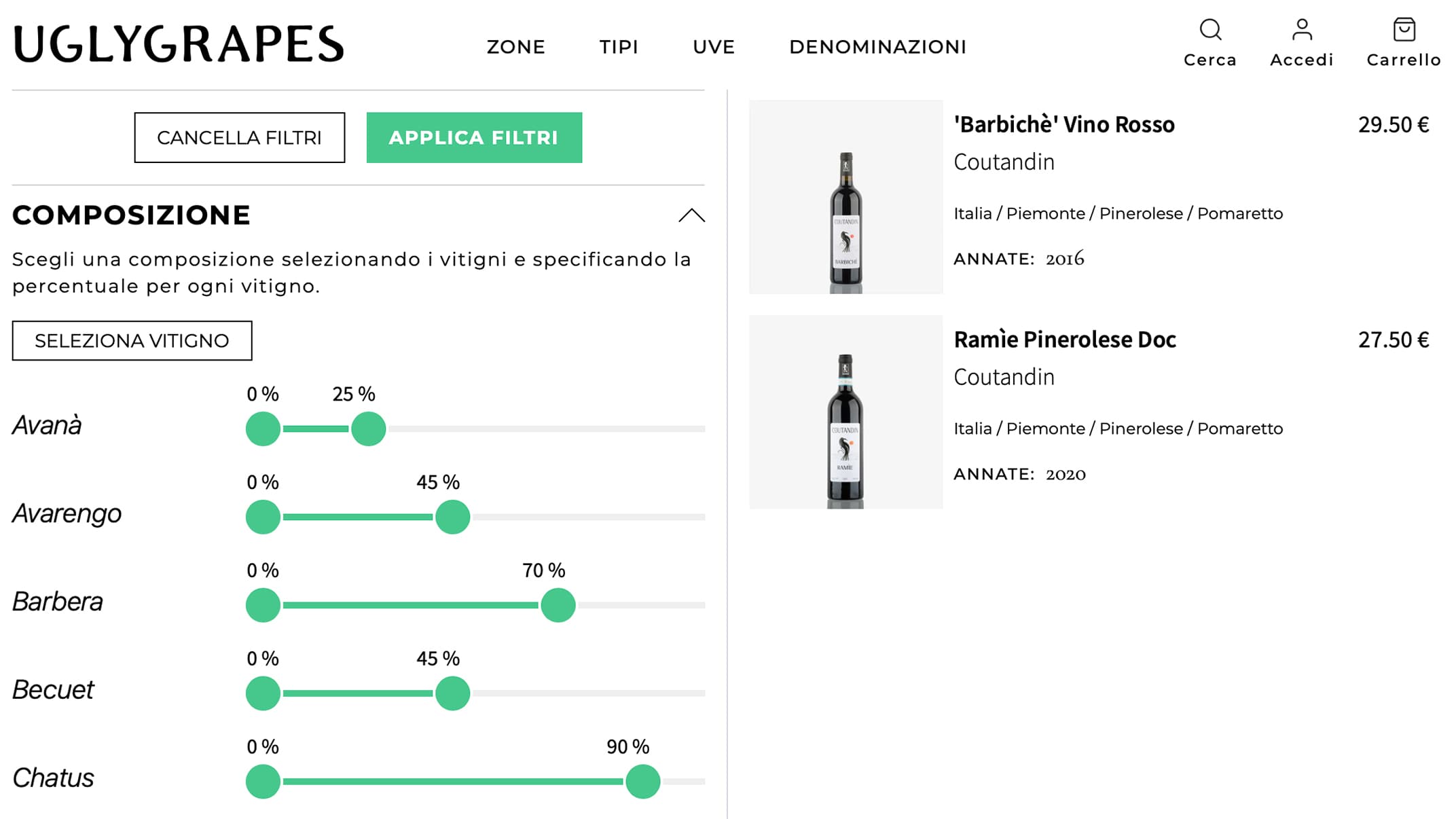Open the ZONE menu
Screen dimensions: 1456x819
(516, 47)
